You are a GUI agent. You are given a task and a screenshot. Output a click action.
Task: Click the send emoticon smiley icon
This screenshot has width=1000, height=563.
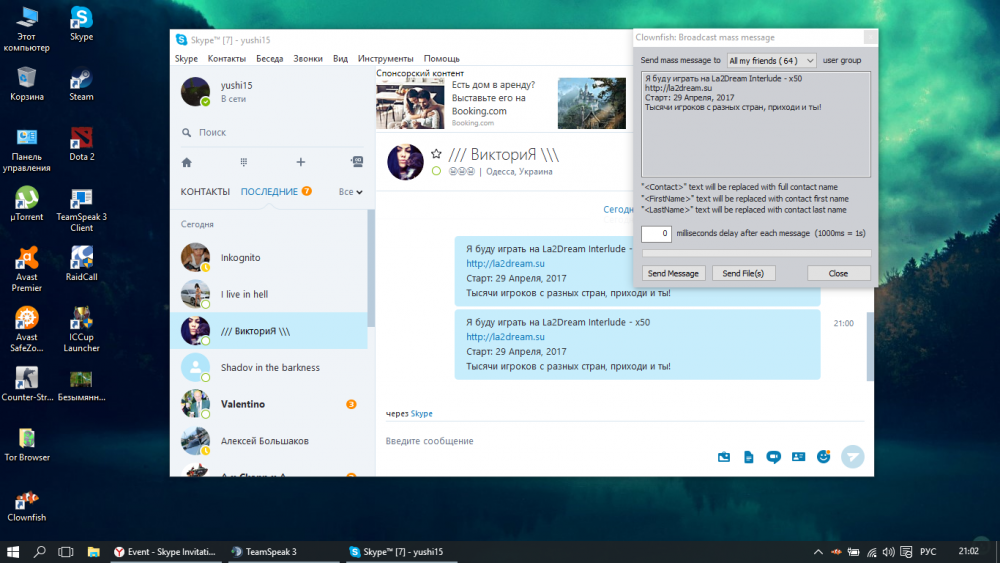(823, 456)
